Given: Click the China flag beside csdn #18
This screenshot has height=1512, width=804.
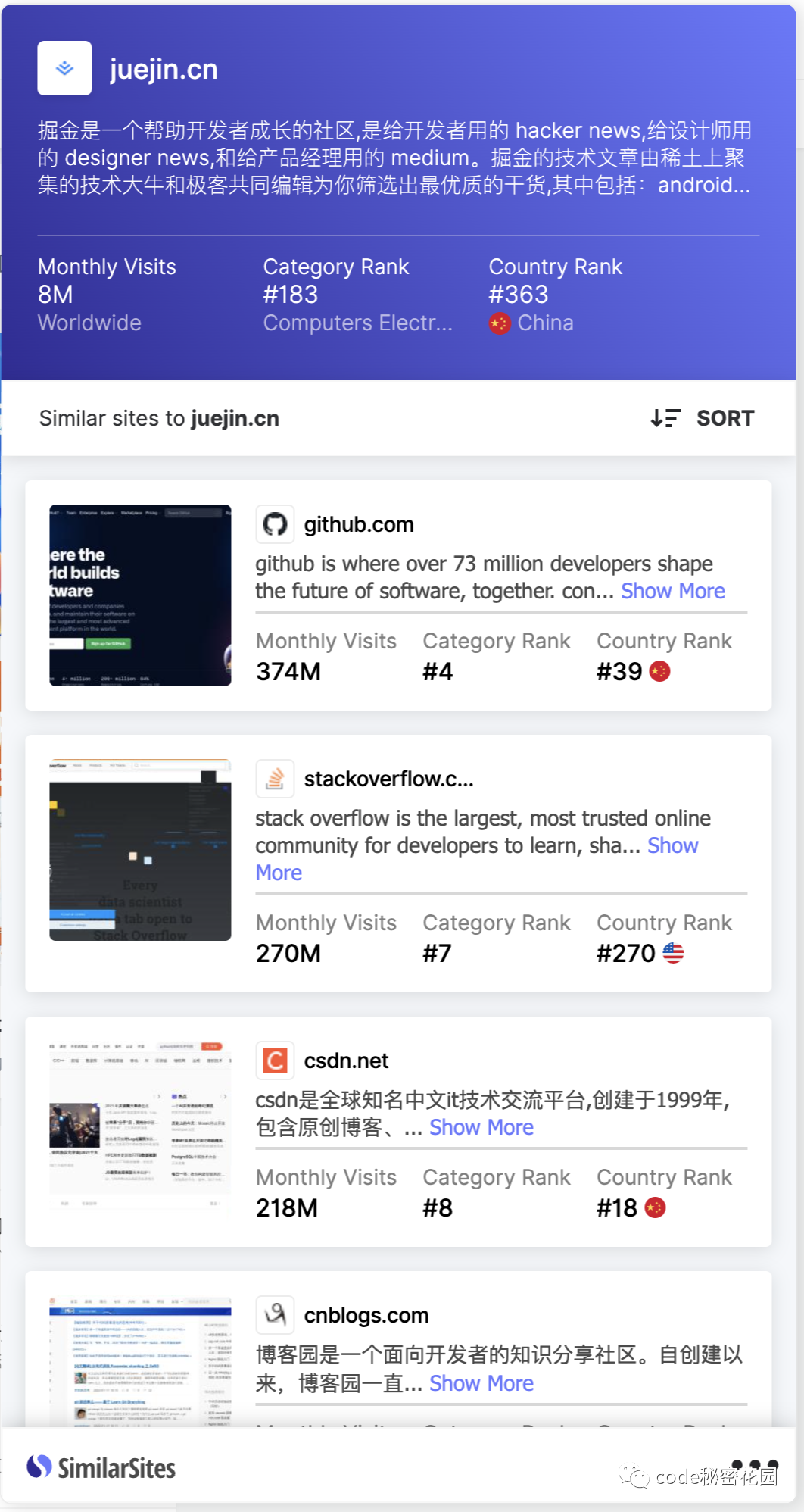Looking at the screenshot, I should coord(656,1207).
